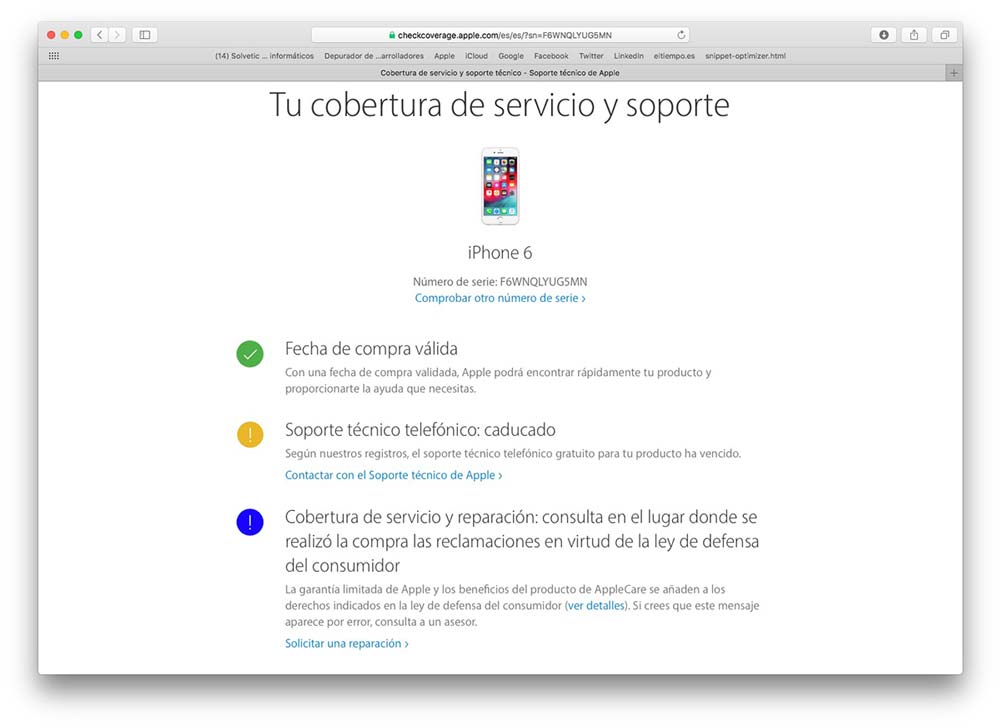The width and height of the screenshot is (1000, 728).
Task: Open the Depurador de ...arrolladores bookmark
Action: [374, 56]
